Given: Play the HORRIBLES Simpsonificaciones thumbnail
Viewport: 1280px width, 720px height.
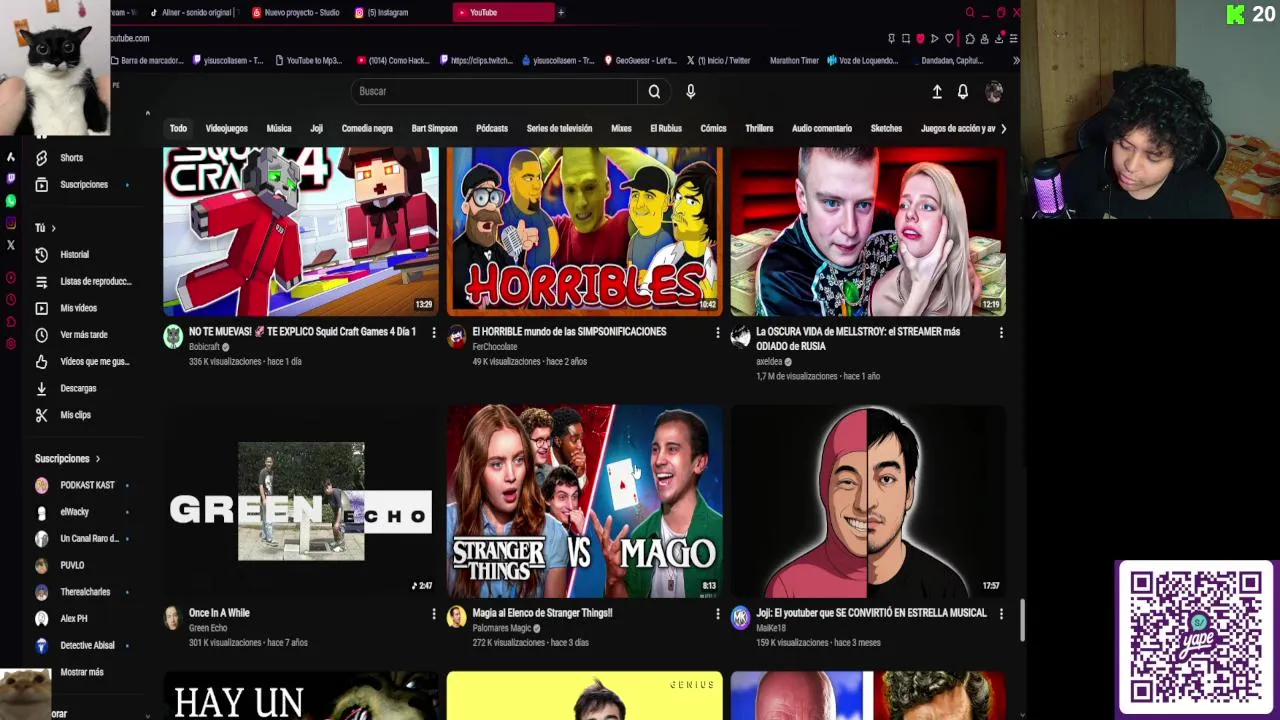Looking at the screenshot, I should coord(584,232).
